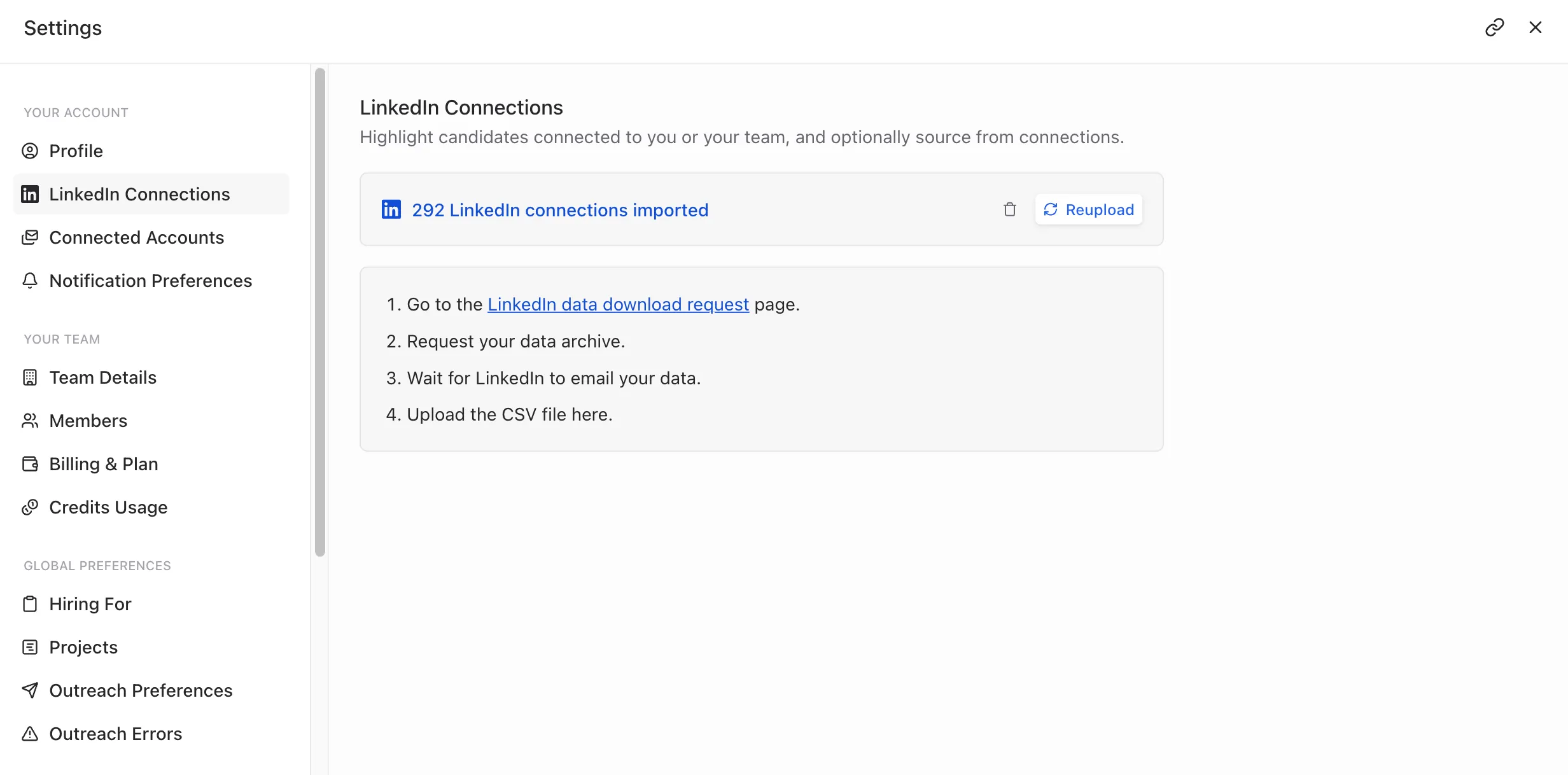This screenshot has width=1568, height=775.
Task: Click the Credits Usage coins icon
Action: [30, 507]
